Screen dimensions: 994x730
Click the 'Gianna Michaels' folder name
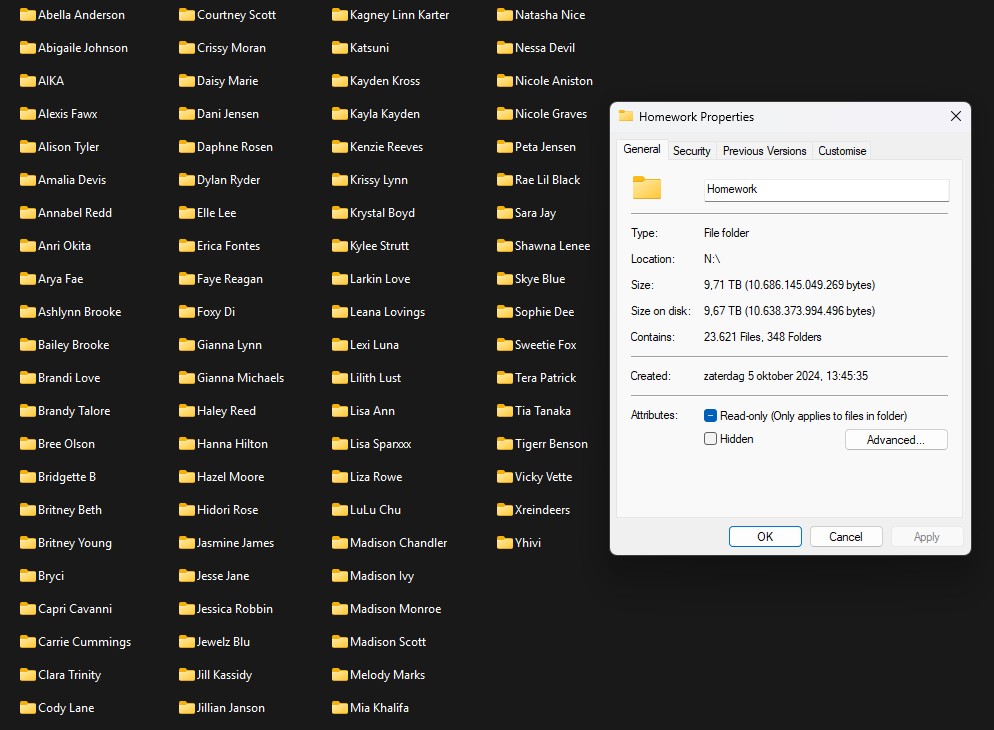[240, 378]
